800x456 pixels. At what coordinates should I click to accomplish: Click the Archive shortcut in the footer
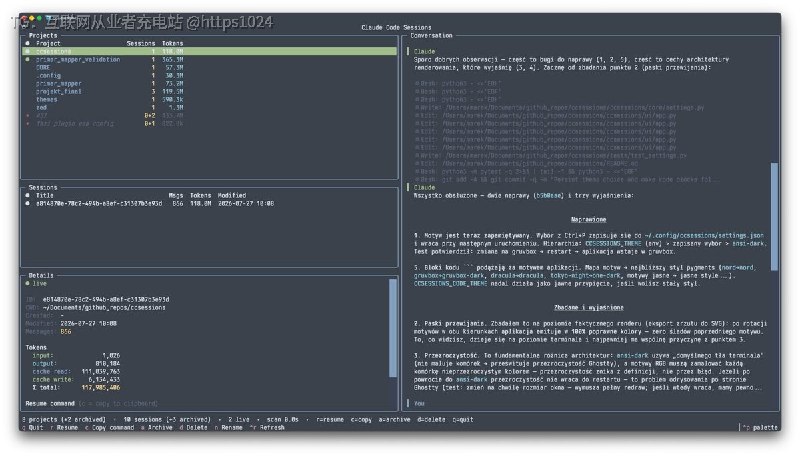157,428
